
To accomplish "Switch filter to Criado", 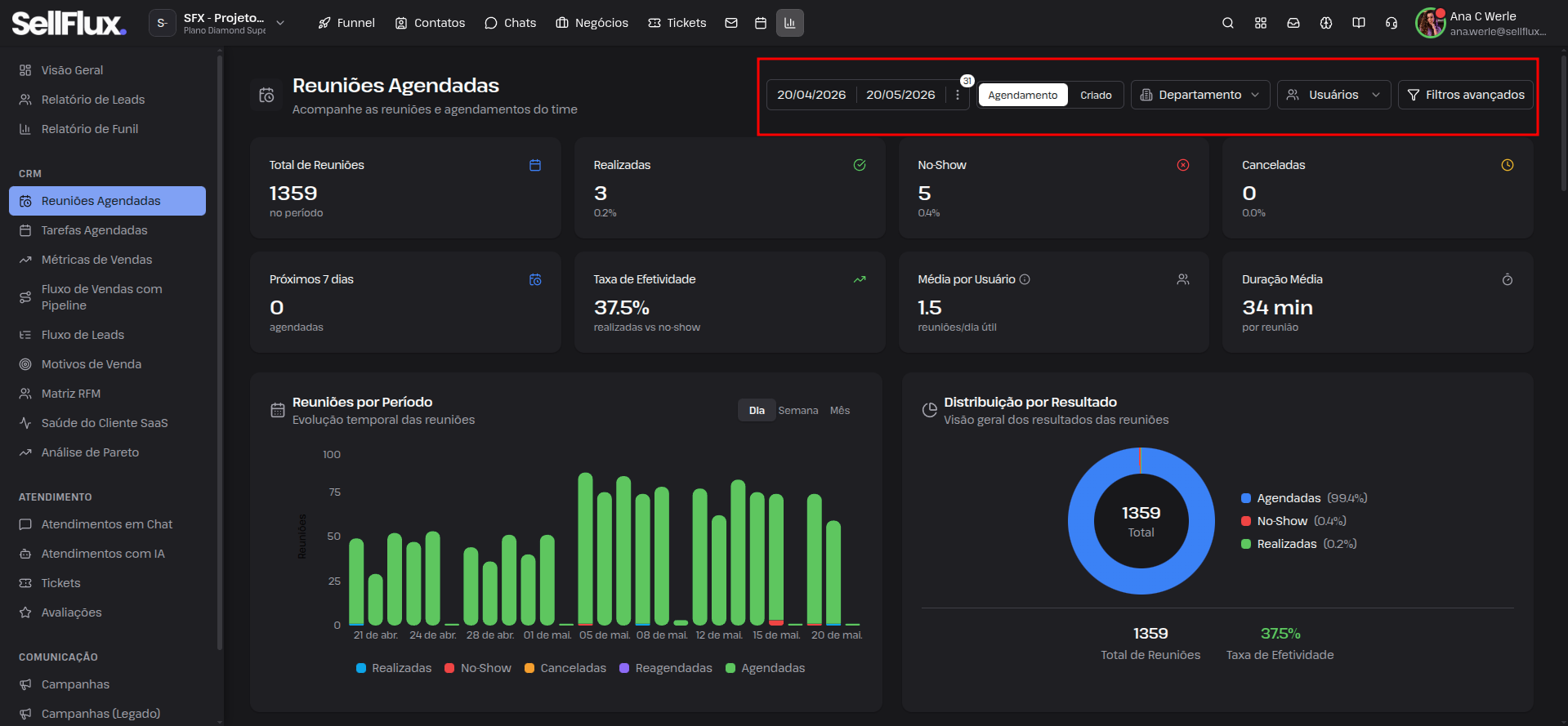I will 1096,96.
